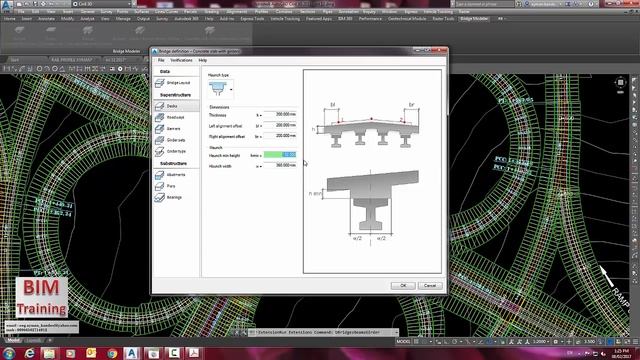Click the taskbar clock
Image resolution: width=640 pixels, height=360 pixels.
click(x=622, y=353)
